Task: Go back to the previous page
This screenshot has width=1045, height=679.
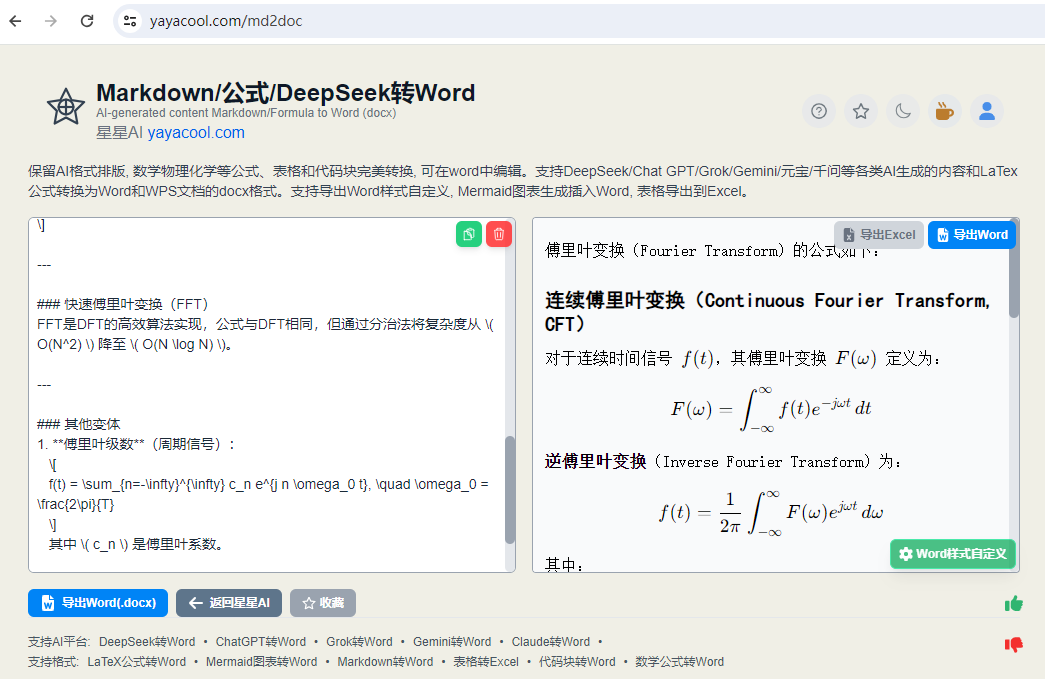Action: [x=15, y=21]
